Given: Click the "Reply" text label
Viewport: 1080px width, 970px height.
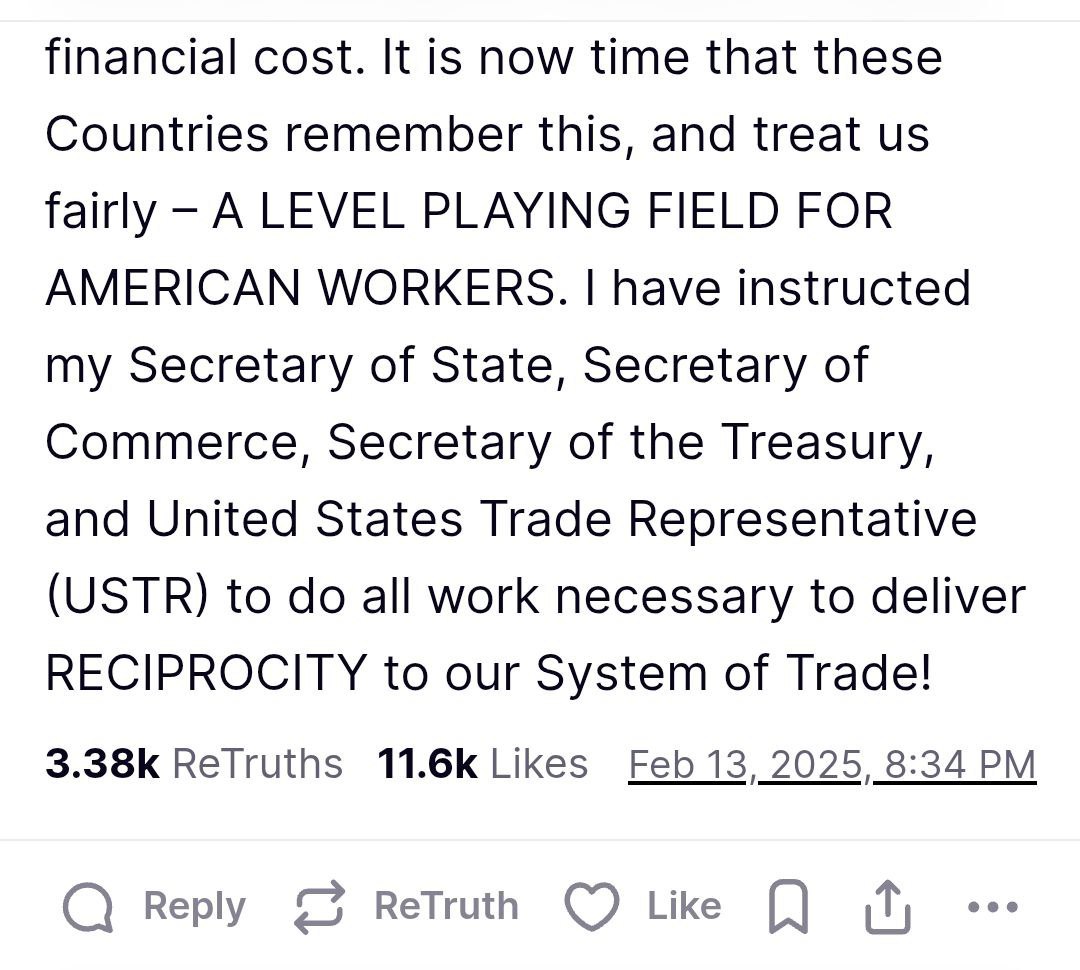Looking at the screenshot, I should [194, 906].
